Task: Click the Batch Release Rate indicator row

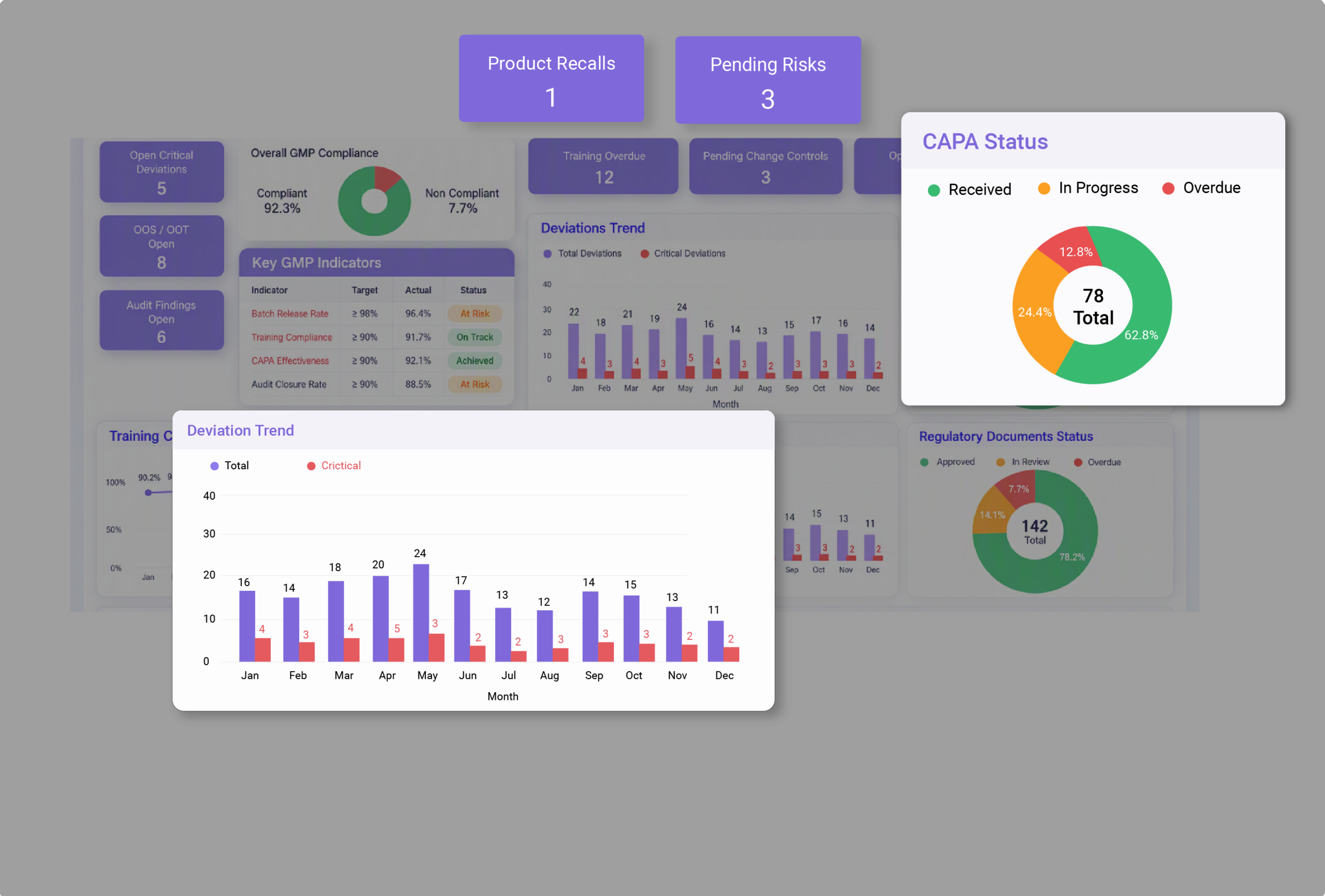Action: pyautogui.click(x=376, y=313)
